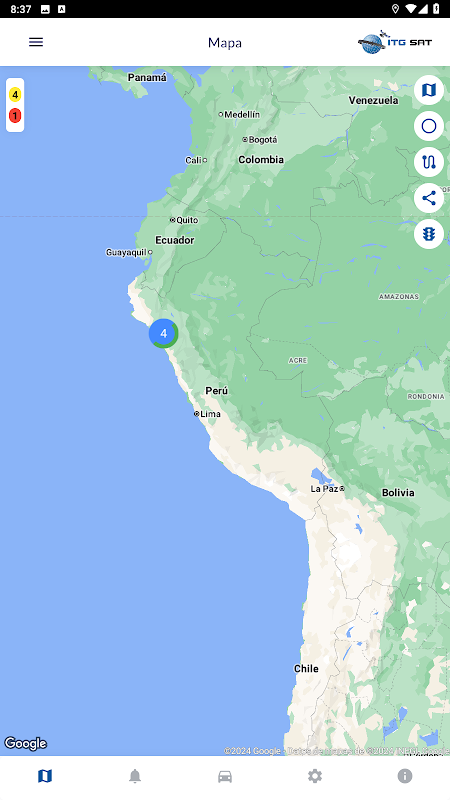Tap the share location button

pyautogui.click(x=429, y=198)
